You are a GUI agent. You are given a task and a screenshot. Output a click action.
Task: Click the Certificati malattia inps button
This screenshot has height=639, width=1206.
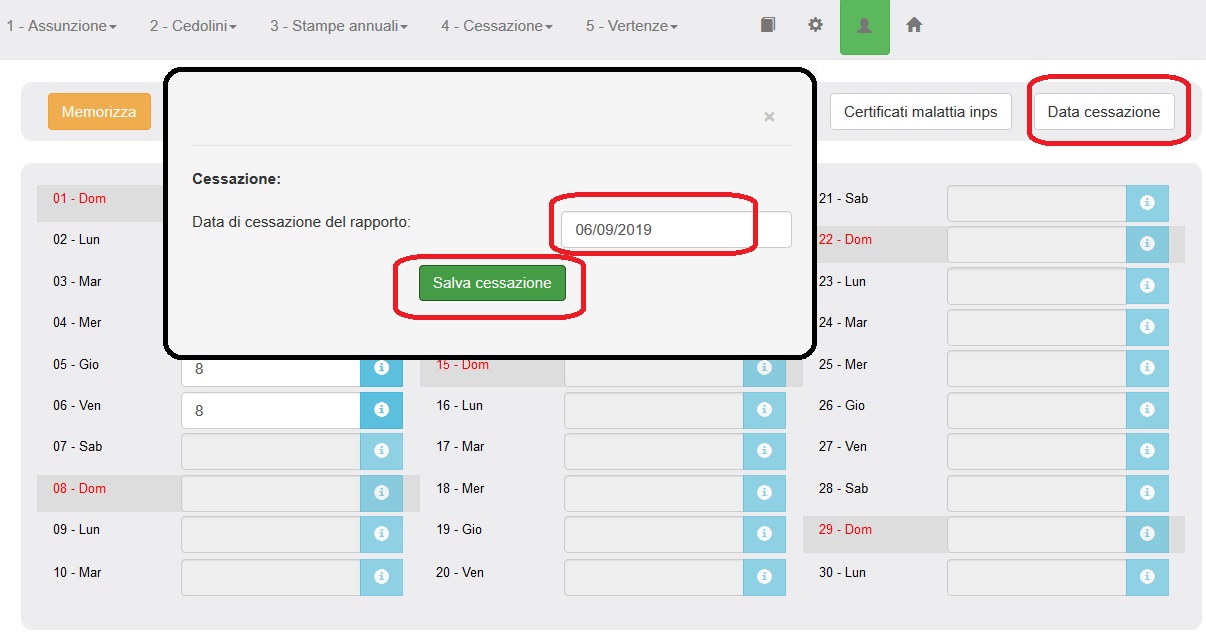click(x=920, y=112)
